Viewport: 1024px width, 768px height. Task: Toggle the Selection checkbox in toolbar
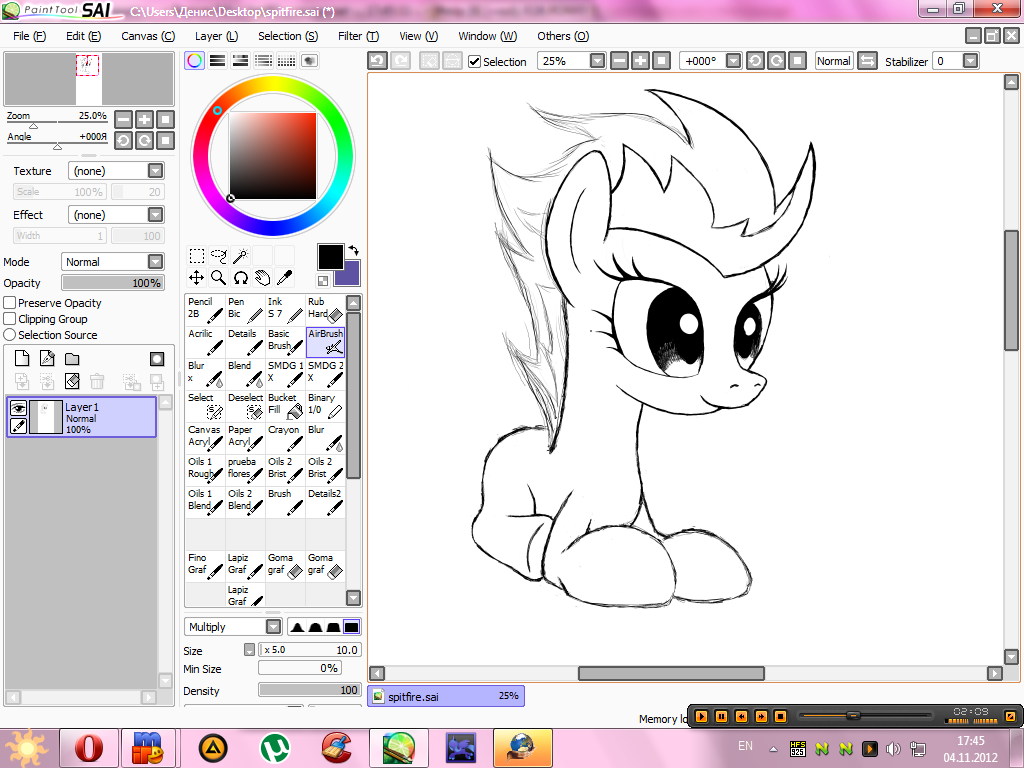coord(475,61)
